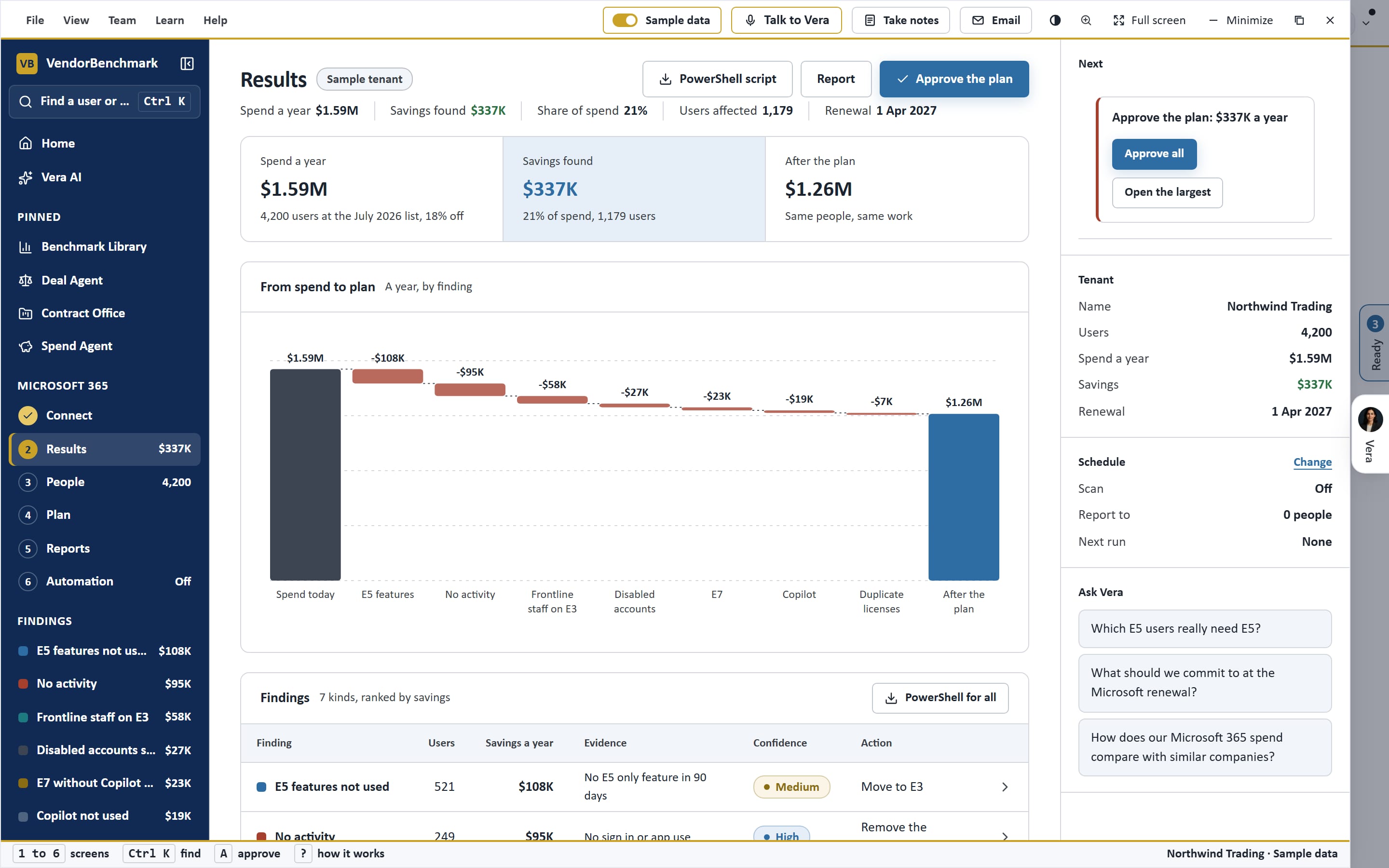Click the Find a user search field
This screenshot has height=868, width=1389.
point(105,102)
